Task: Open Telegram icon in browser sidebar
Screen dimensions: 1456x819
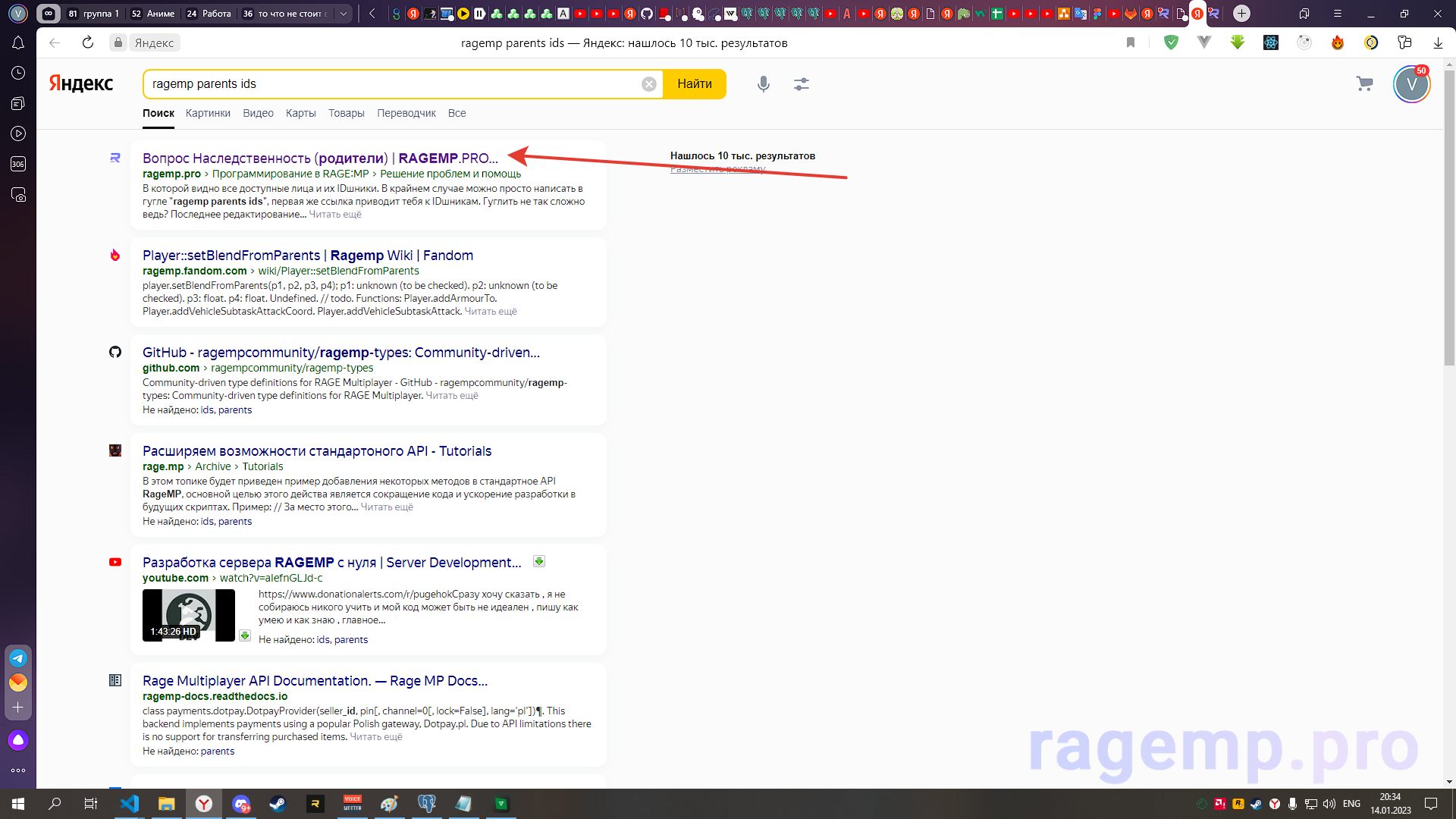Action: (x=18, y=658)
